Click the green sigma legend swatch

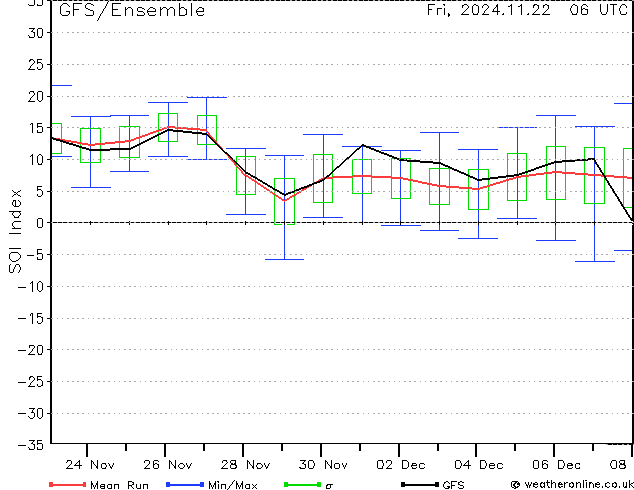pyautogui.click(x=302, y=484)
